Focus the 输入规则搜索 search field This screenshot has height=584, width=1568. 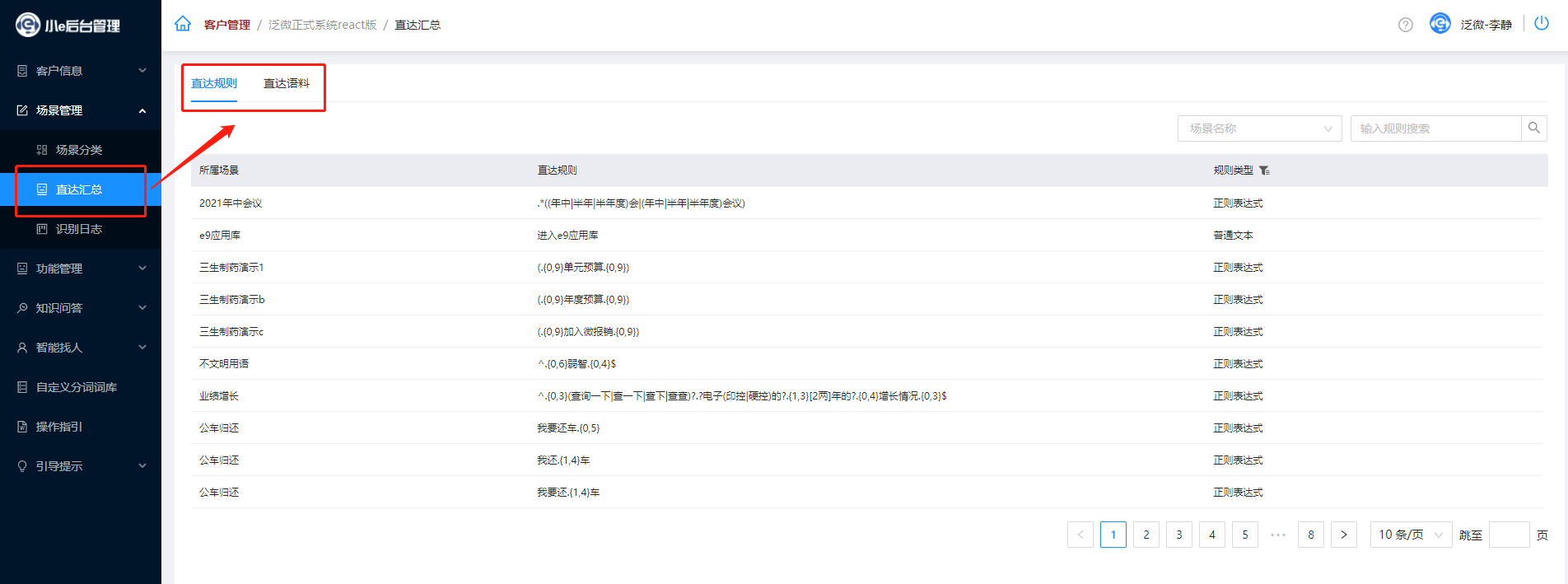1435,128
